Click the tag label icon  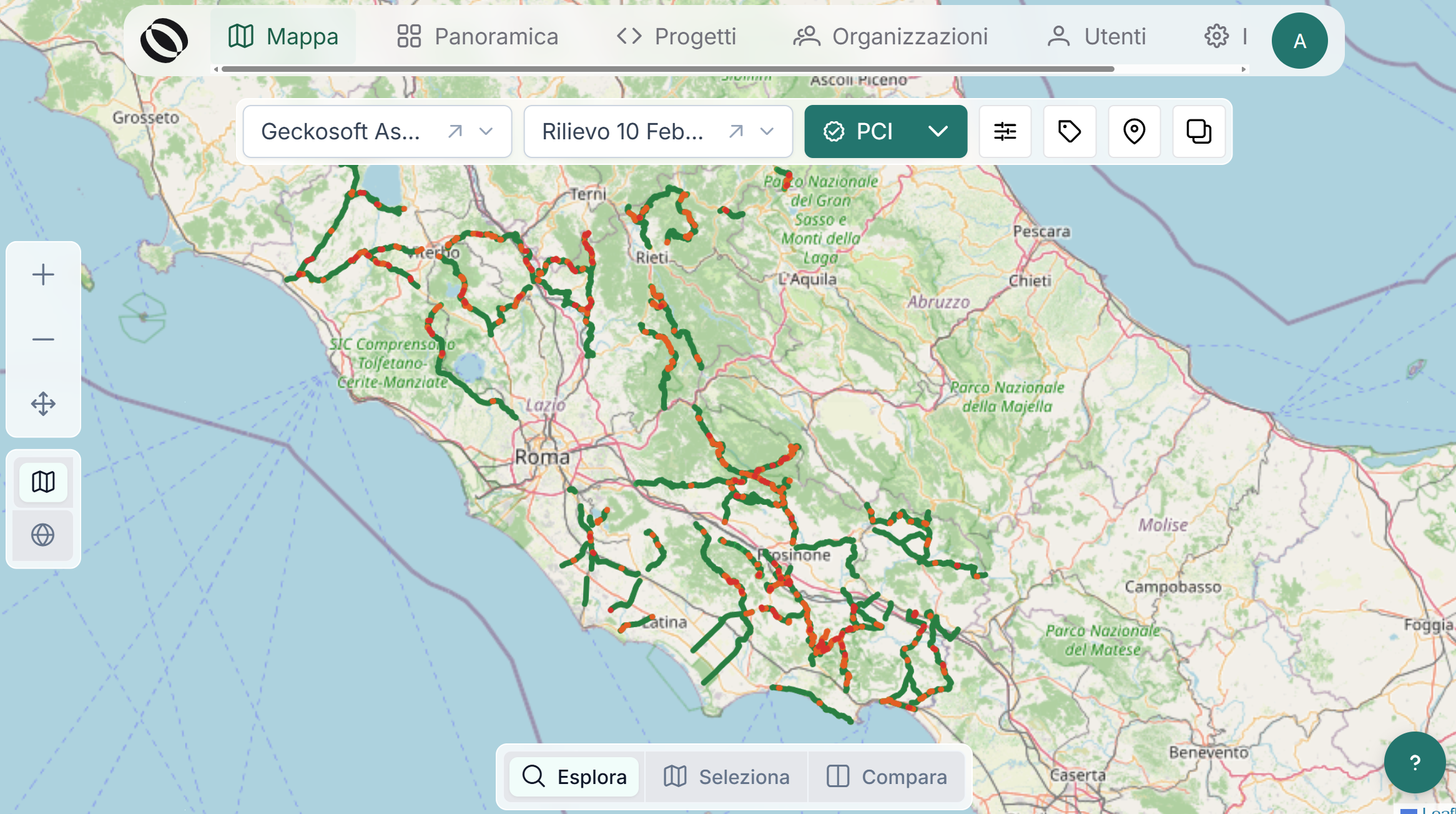(x=1070, y=131)
